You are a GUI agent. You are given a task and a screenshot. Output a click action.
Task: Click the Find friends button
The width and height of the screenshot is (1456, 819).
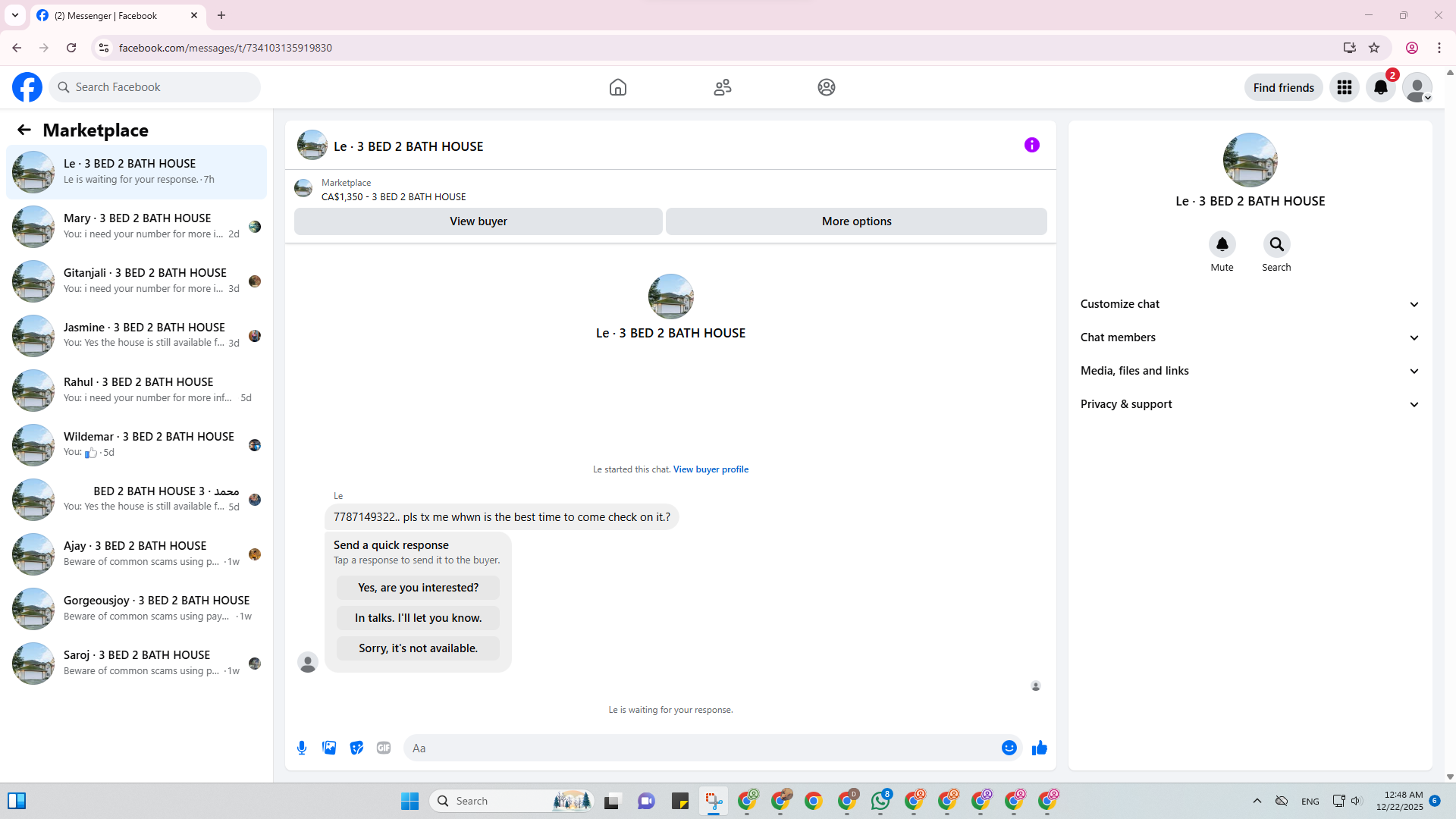(x=1284, y=87)
